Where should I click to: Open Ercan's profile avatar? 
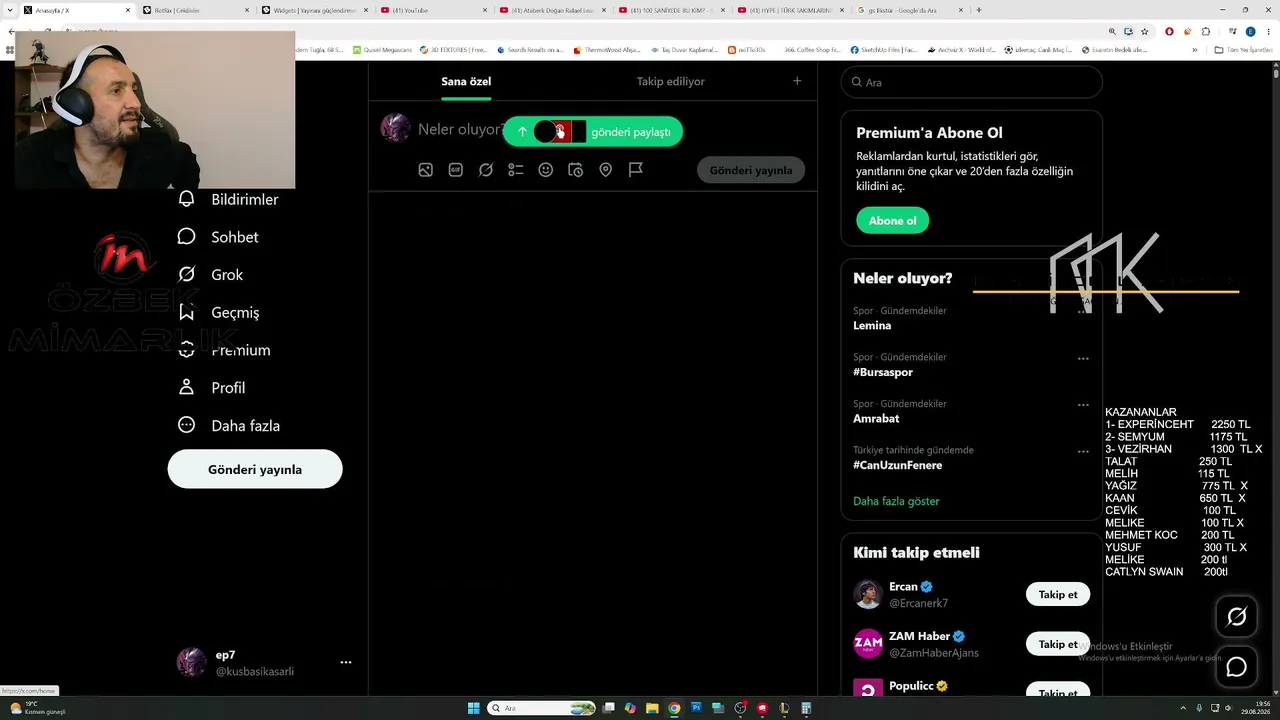pyautogui.click(x=868, y=594)
